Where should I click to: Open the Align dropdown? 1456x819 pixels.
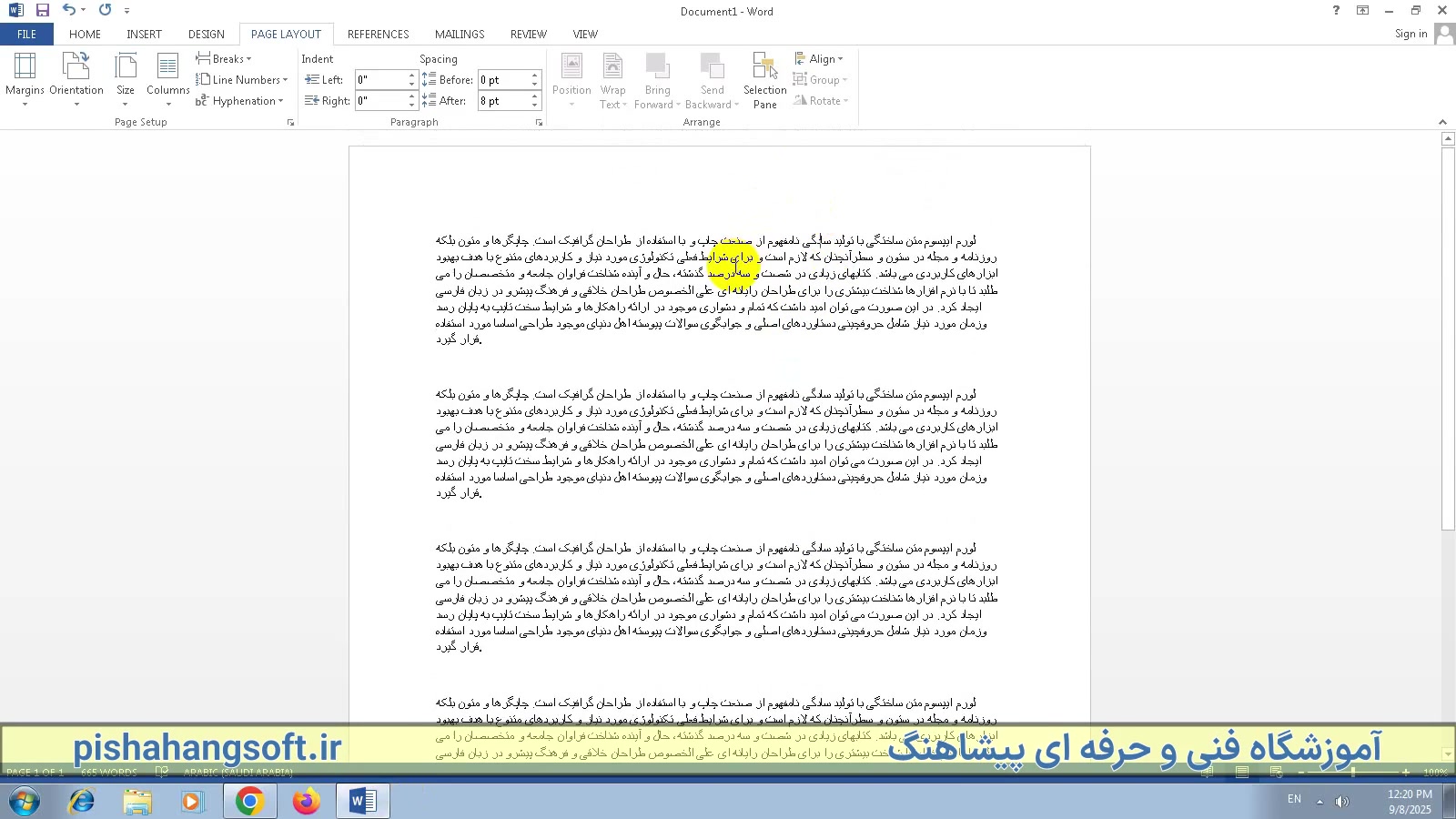[x=819, y=59]
